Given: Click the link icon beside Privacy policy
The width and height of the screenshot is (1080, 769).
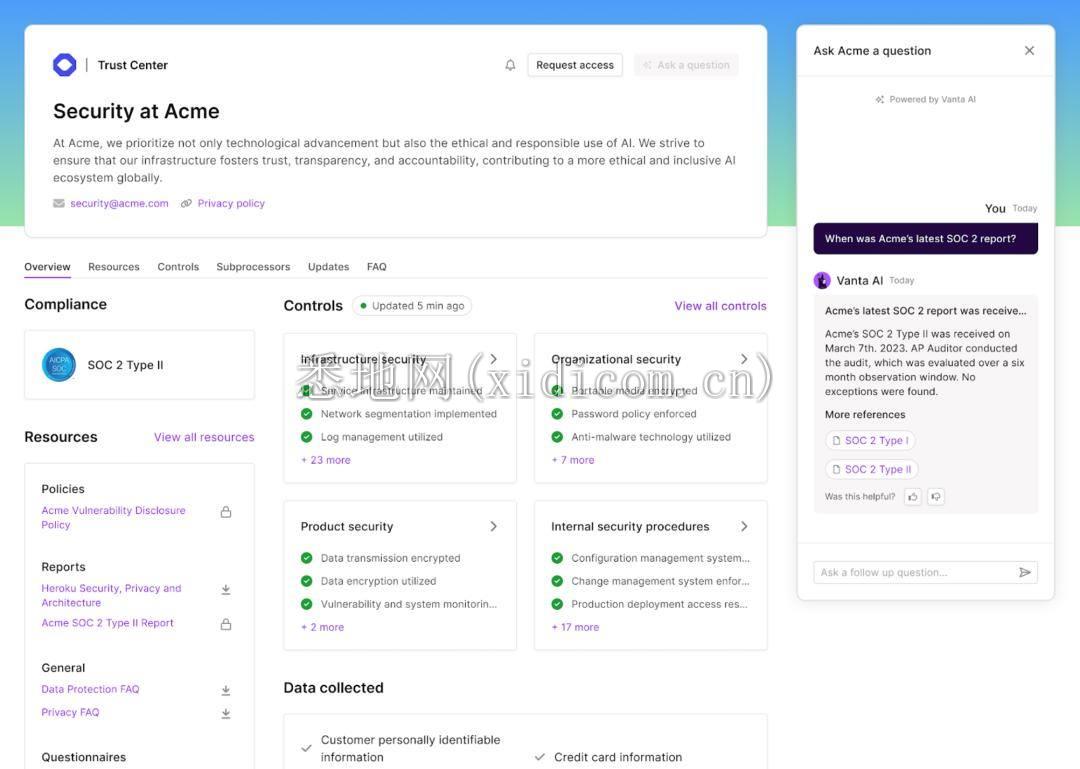Looking at the screenshot, I should pyautogui.click(x=186, y=203).
